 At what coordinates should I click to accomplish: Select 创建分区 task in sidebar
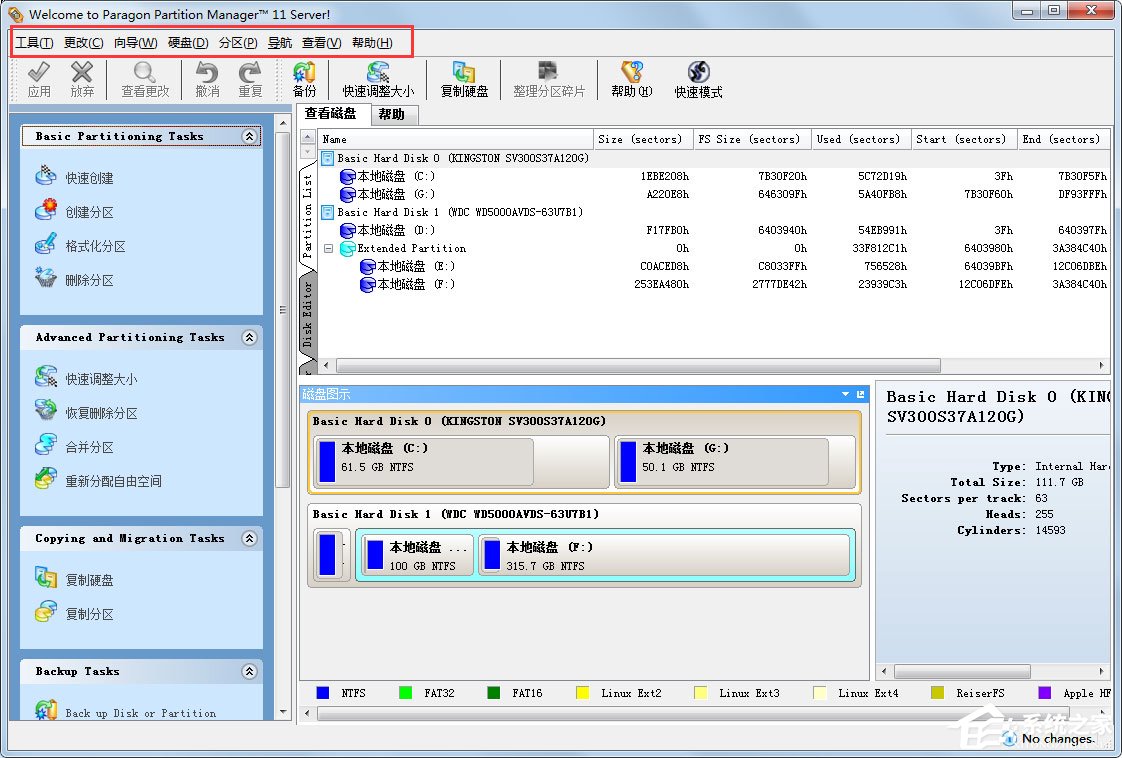(x=74, y=212)
